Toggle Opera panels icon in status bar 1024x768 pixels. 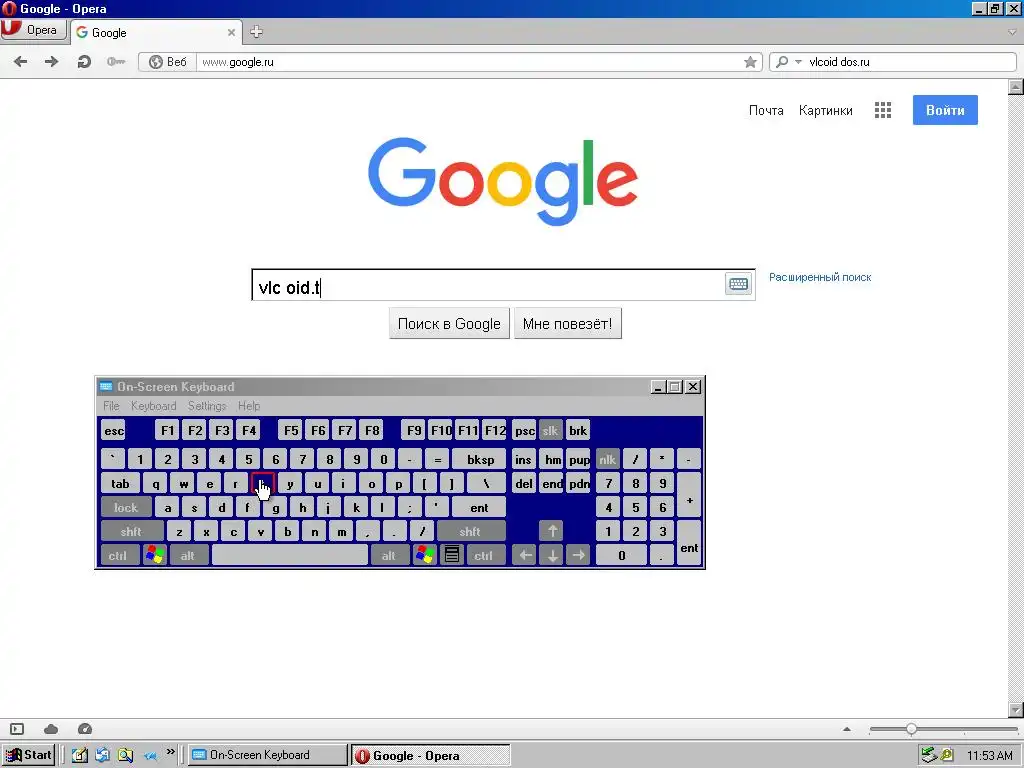coord(18,729)
